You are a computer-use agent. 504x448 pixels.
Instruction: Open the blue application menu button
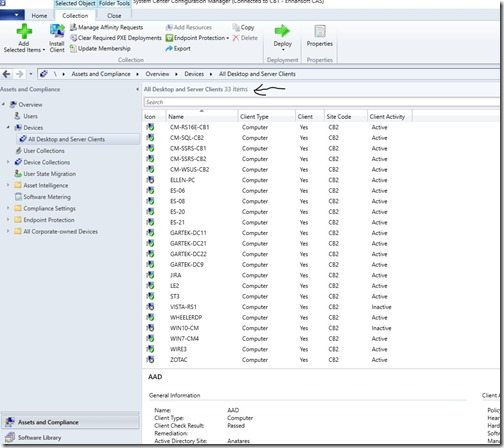click(x=12, y=15)
